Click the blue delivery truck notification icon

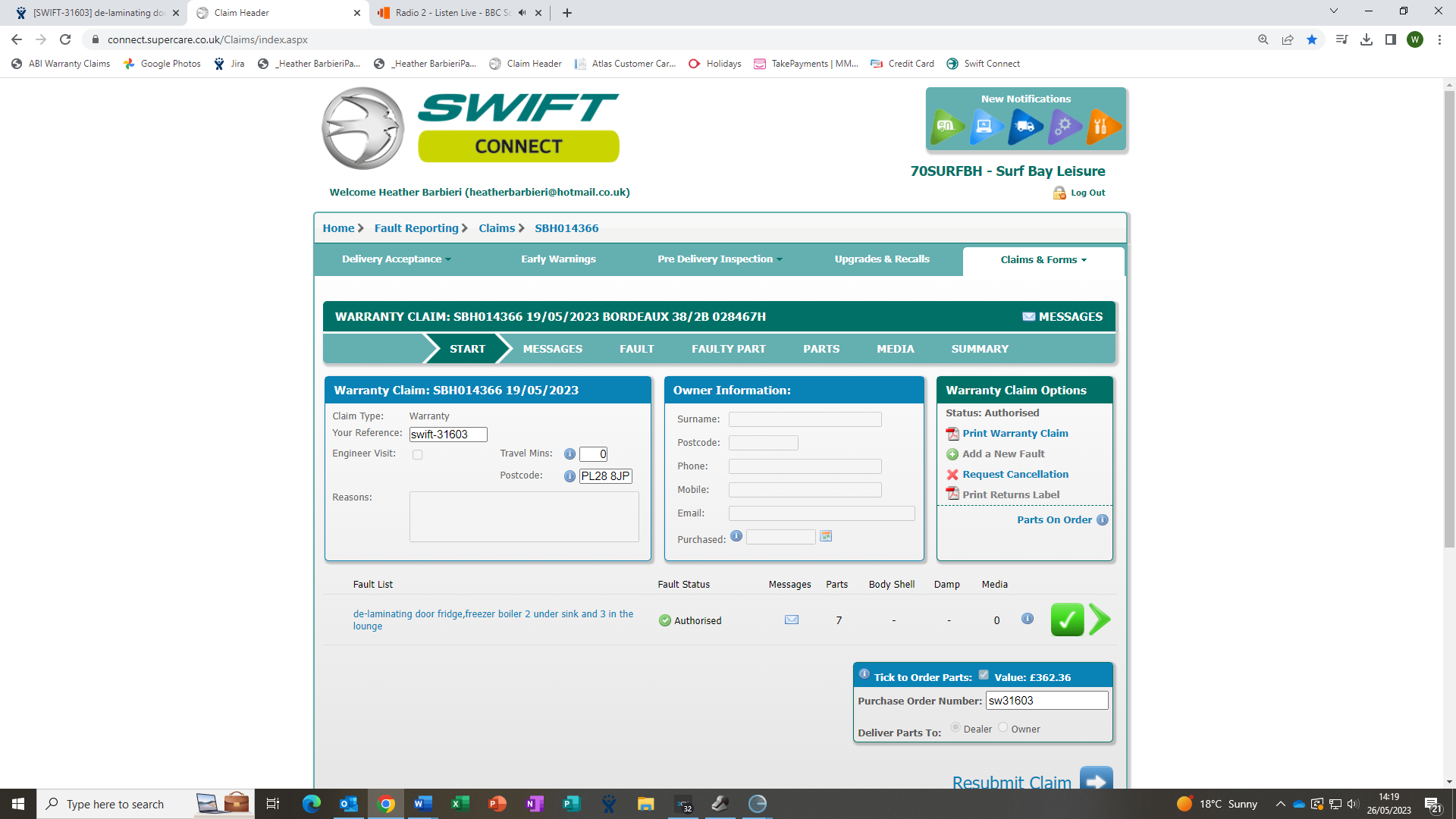click(x=1025, y=126)
